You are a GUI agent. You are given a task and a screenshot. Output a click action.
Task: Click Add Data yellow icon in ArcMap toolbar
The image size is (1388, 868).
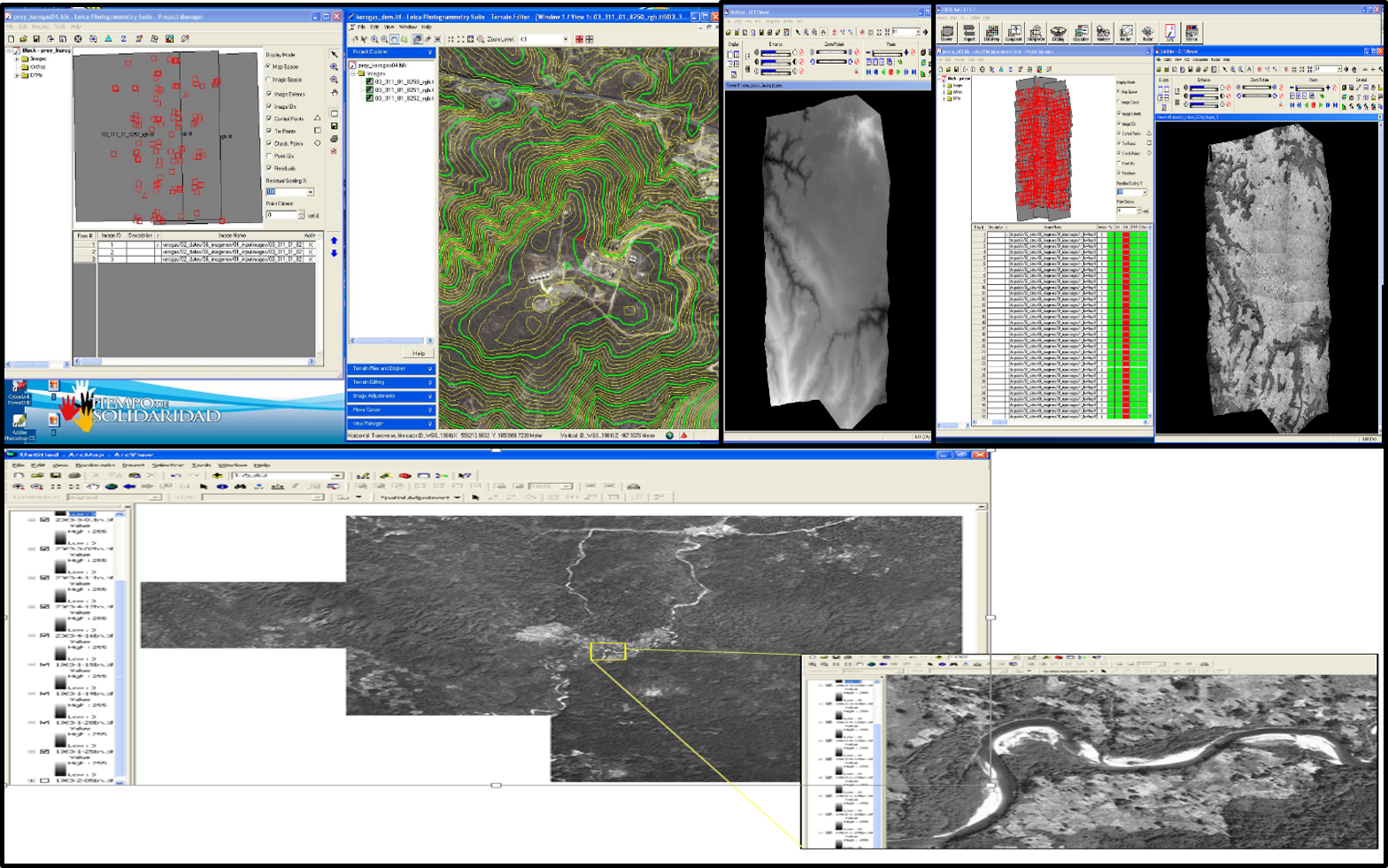[x=217, y=476]
